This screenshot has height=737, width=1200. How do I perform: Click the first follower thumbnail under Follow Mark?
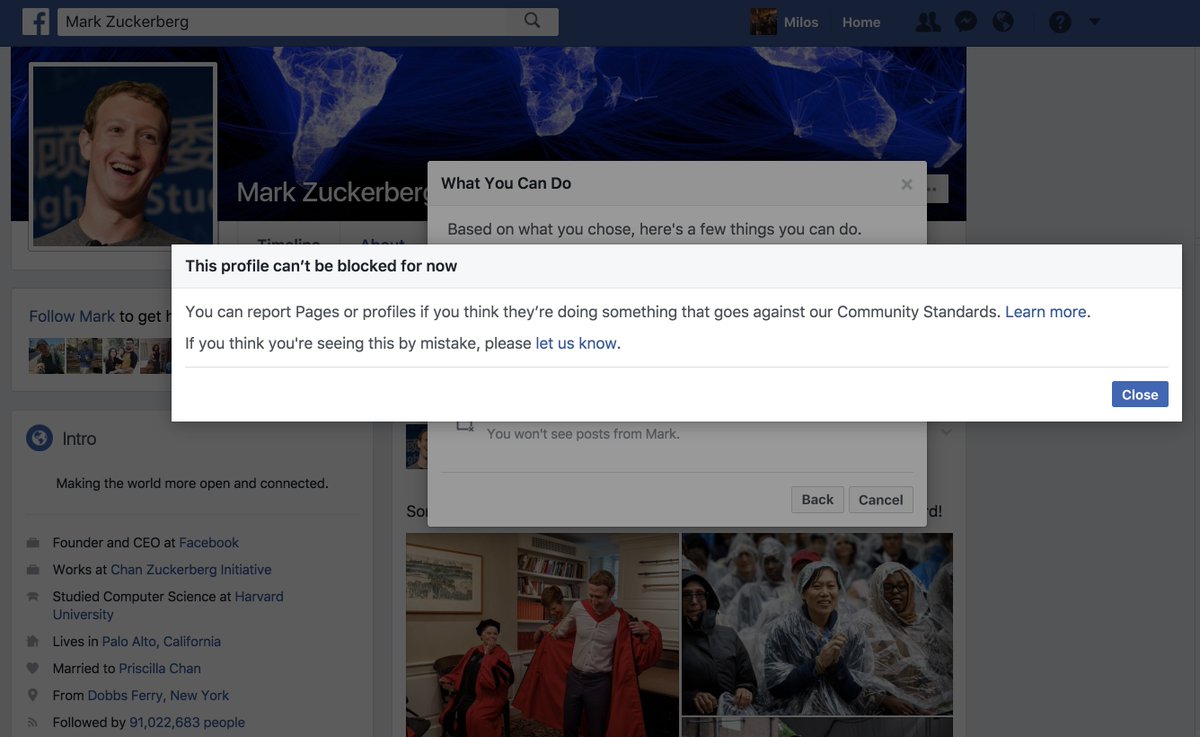pyautogui.click(x=46, y=356)
